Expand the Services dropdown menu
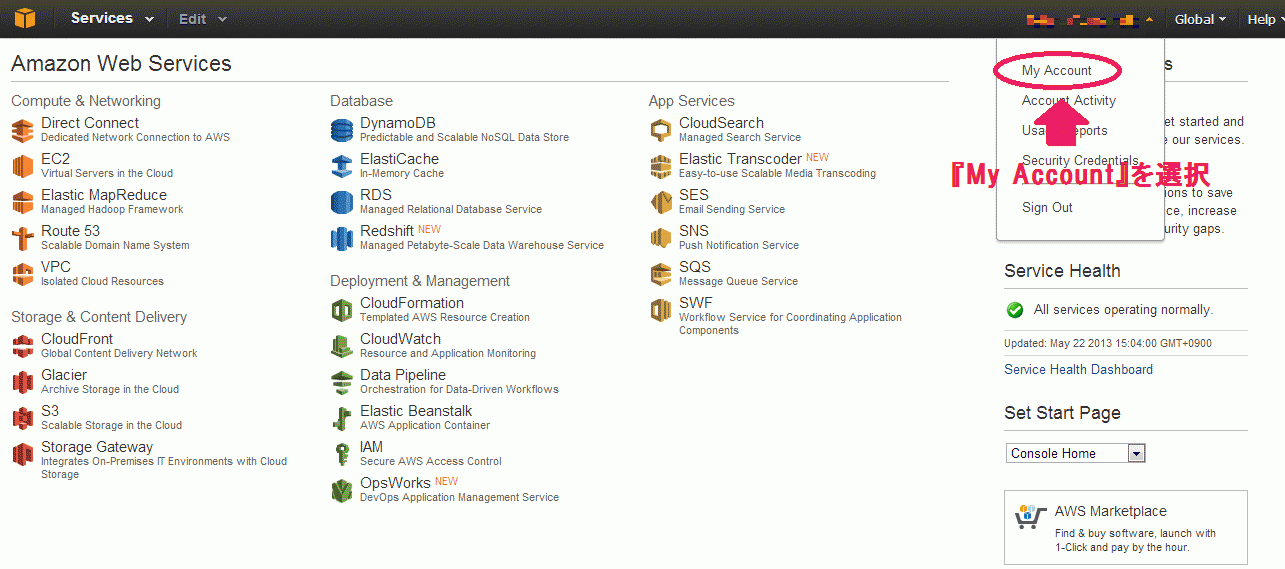 point(112,18)
